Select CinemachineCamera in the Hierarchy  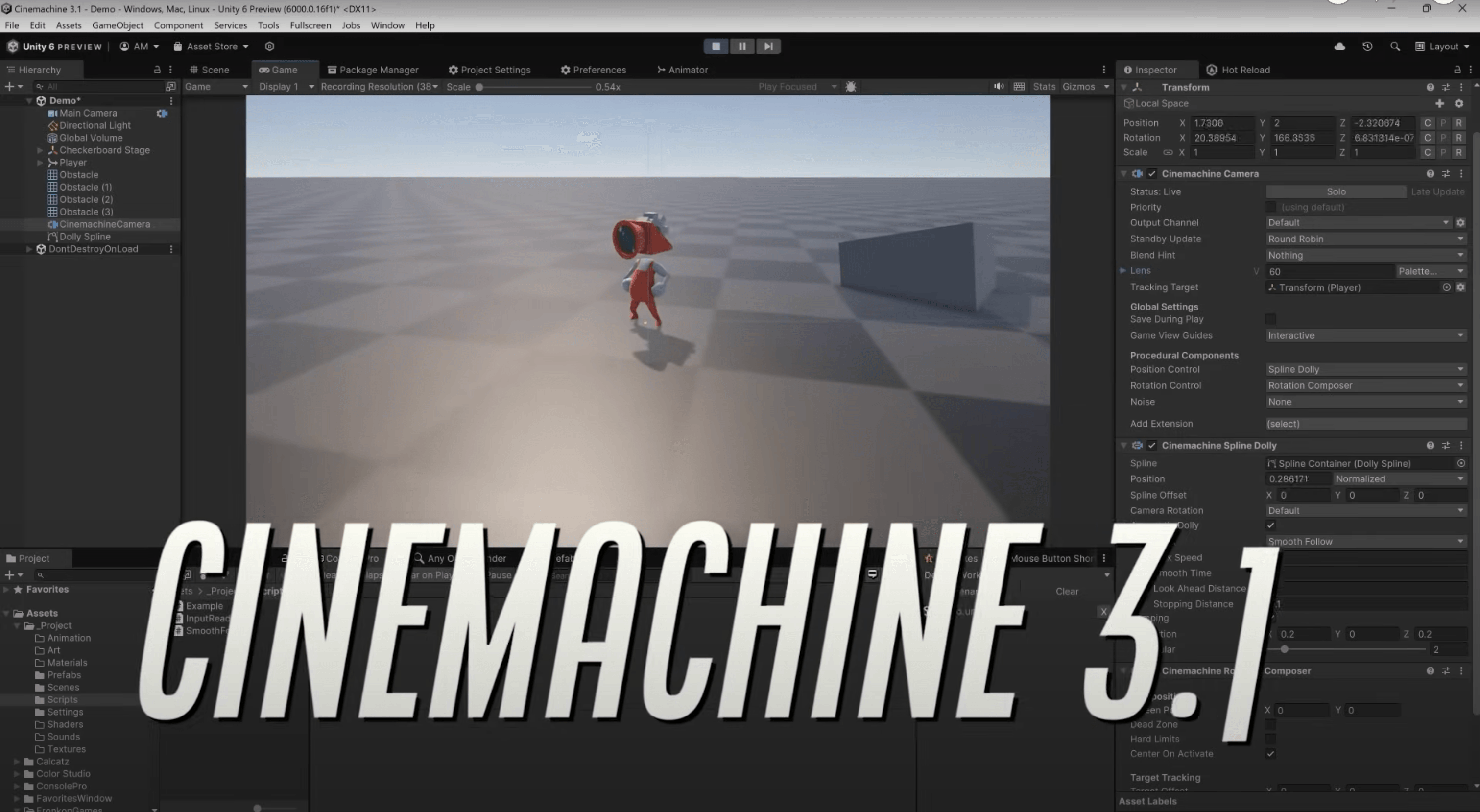point(105,224)
